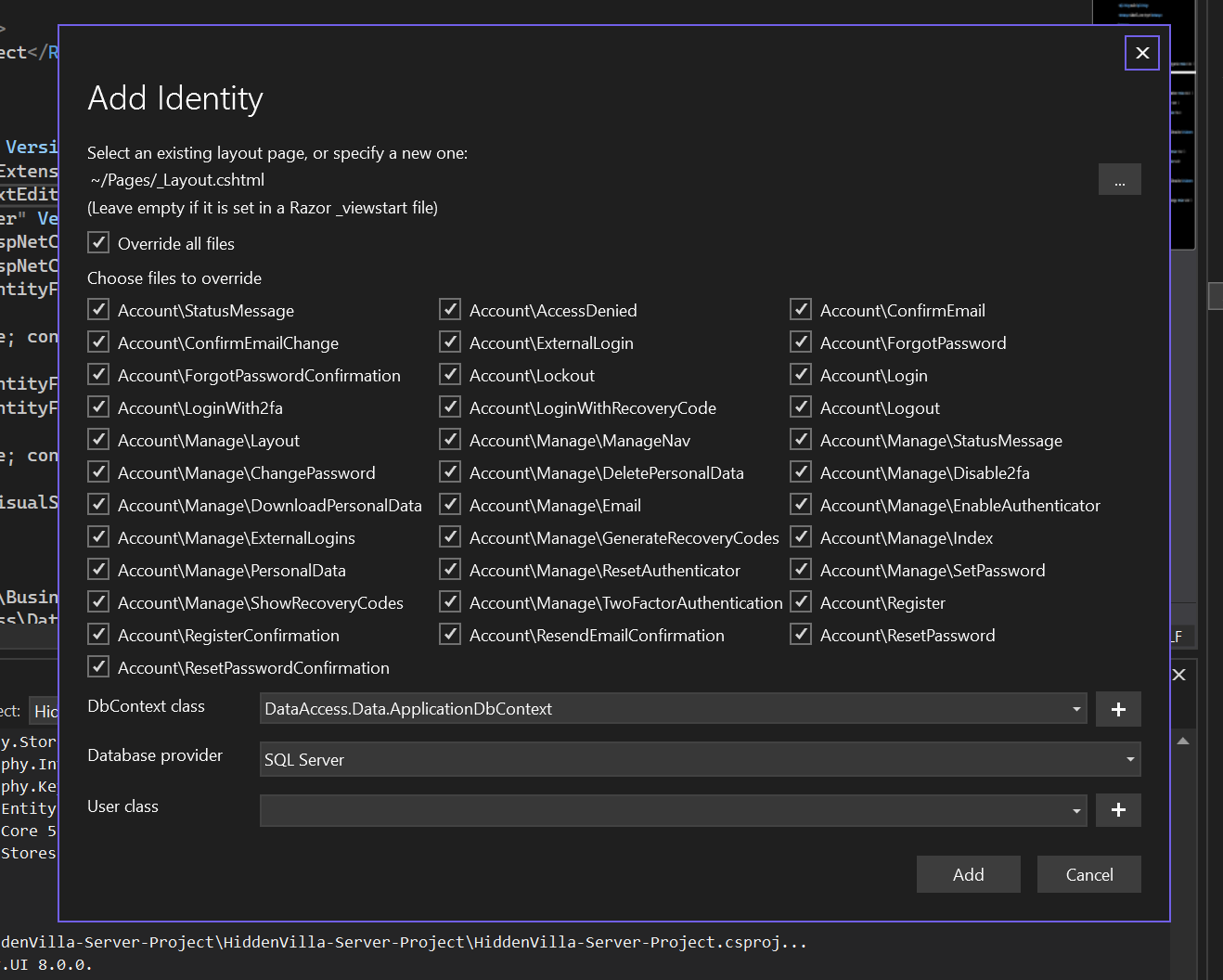The height and width of the screenshot is (980, 1223).
Task: Open the User class dropdown
Action: 1076,810
